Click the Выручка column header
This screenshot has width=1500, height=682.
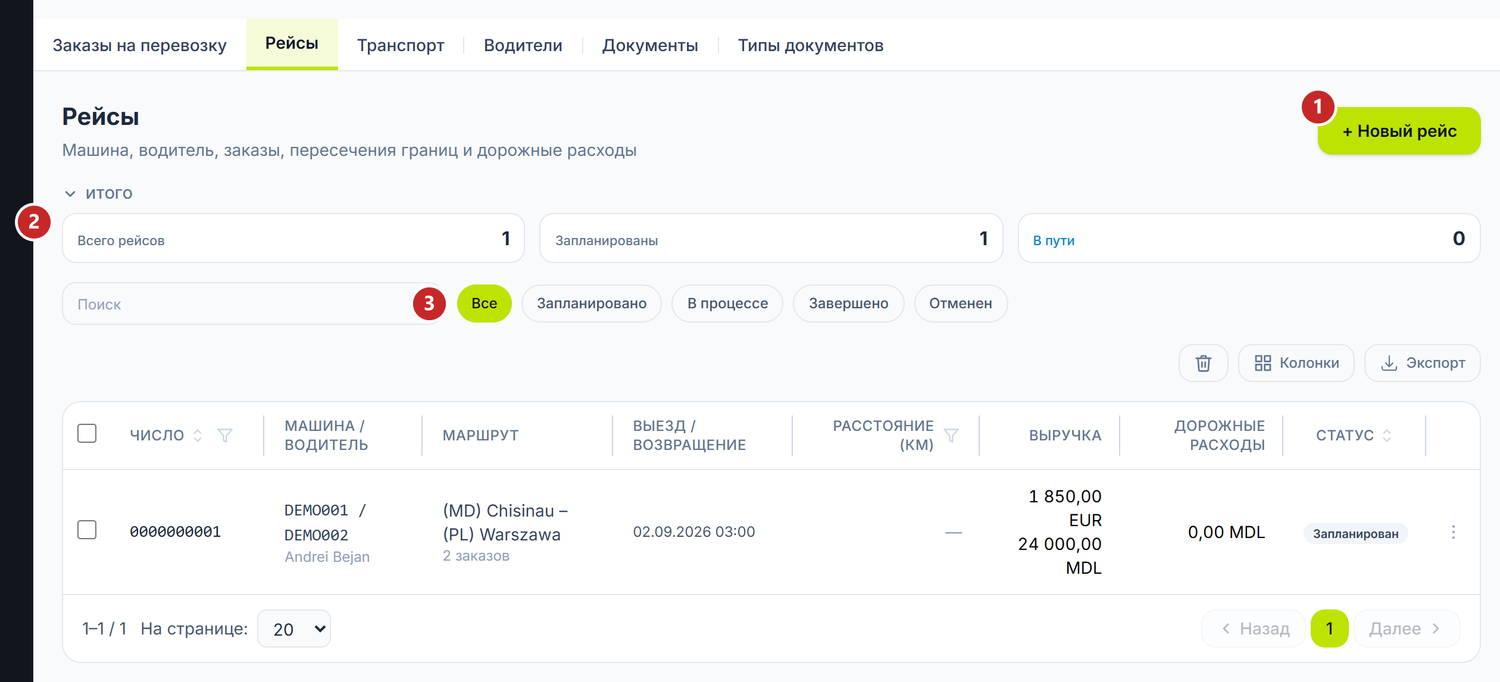(1065, 435)
